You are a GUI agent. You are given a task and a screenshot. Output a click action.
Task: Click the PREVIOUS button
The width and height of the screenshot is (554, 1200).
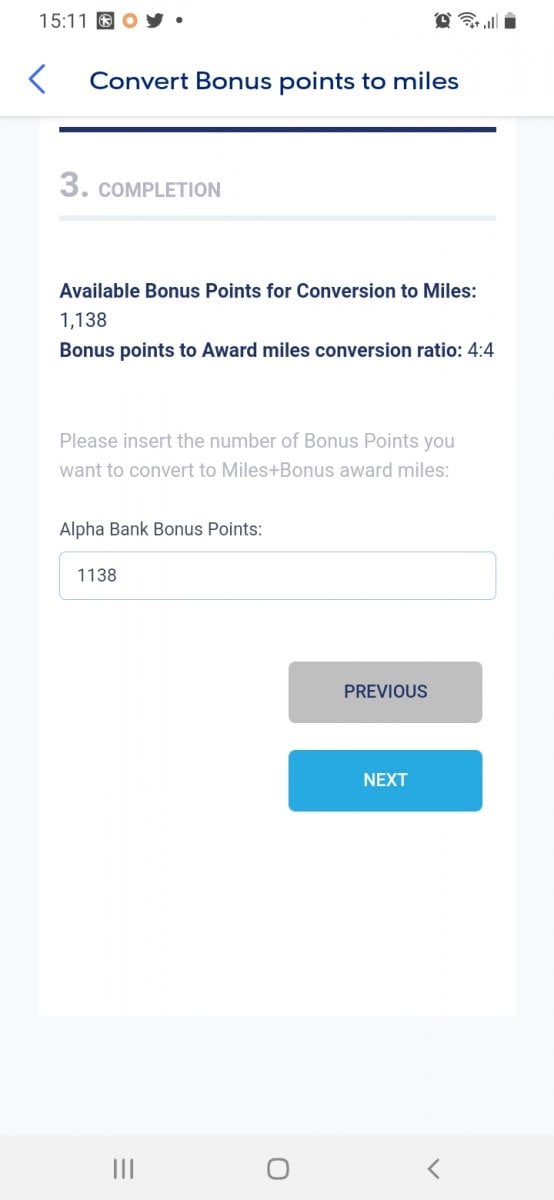(385, 691)
